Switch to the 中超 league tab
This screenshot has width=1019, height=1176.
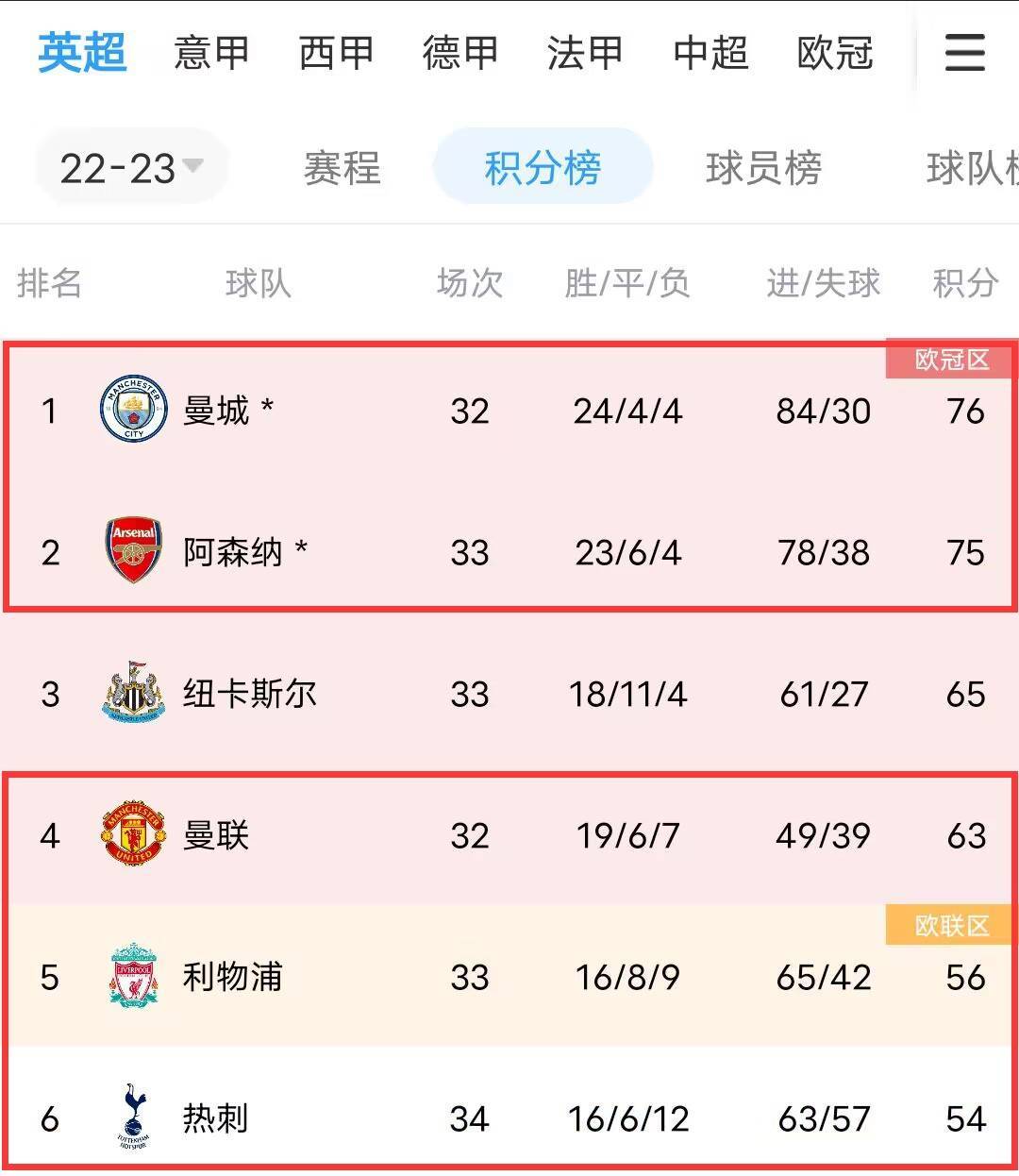click(710, 53)
